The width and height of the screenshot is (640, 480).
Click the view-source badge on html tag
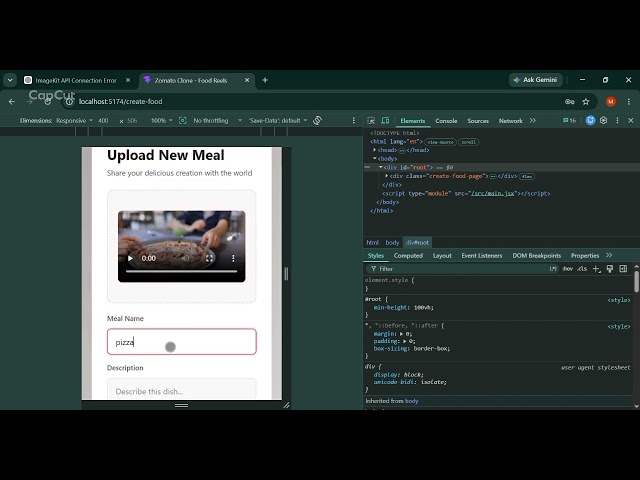[x=440, y=142]
